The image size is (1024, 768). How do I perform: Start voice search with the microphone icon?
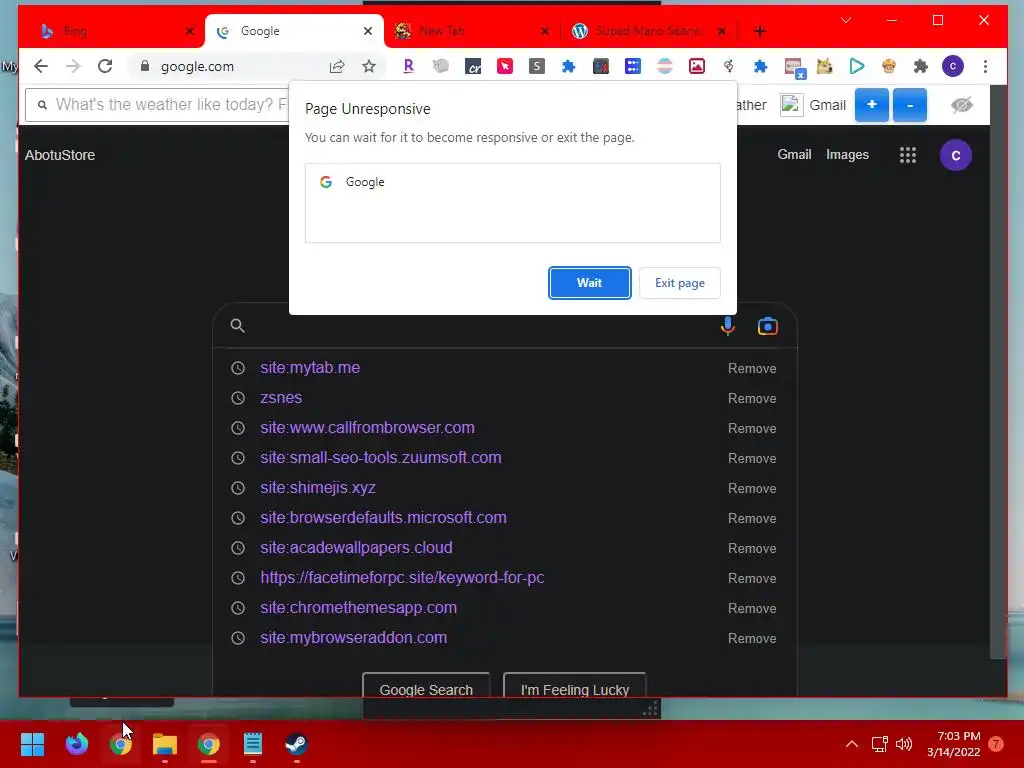(728, 326)
